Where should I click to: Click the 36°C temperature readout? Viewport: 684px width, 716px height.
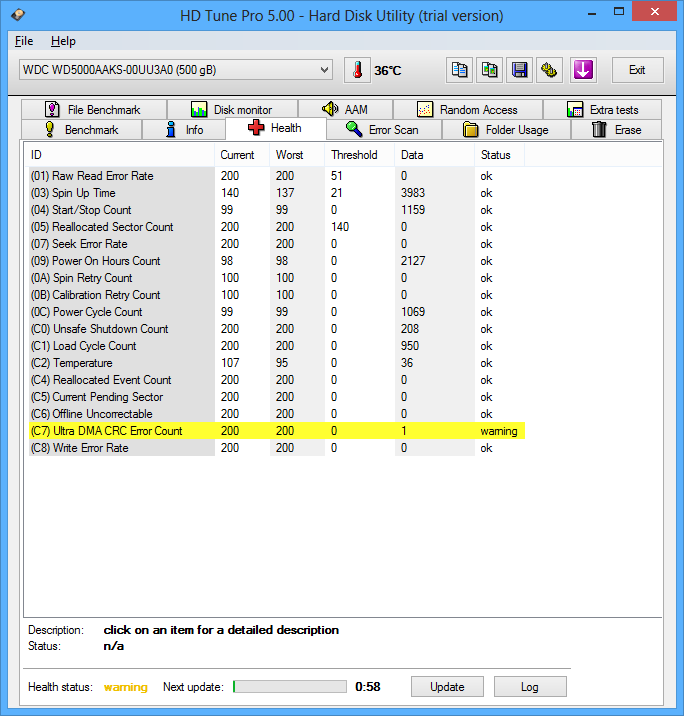pyautogui.click(x=388, y=71)
